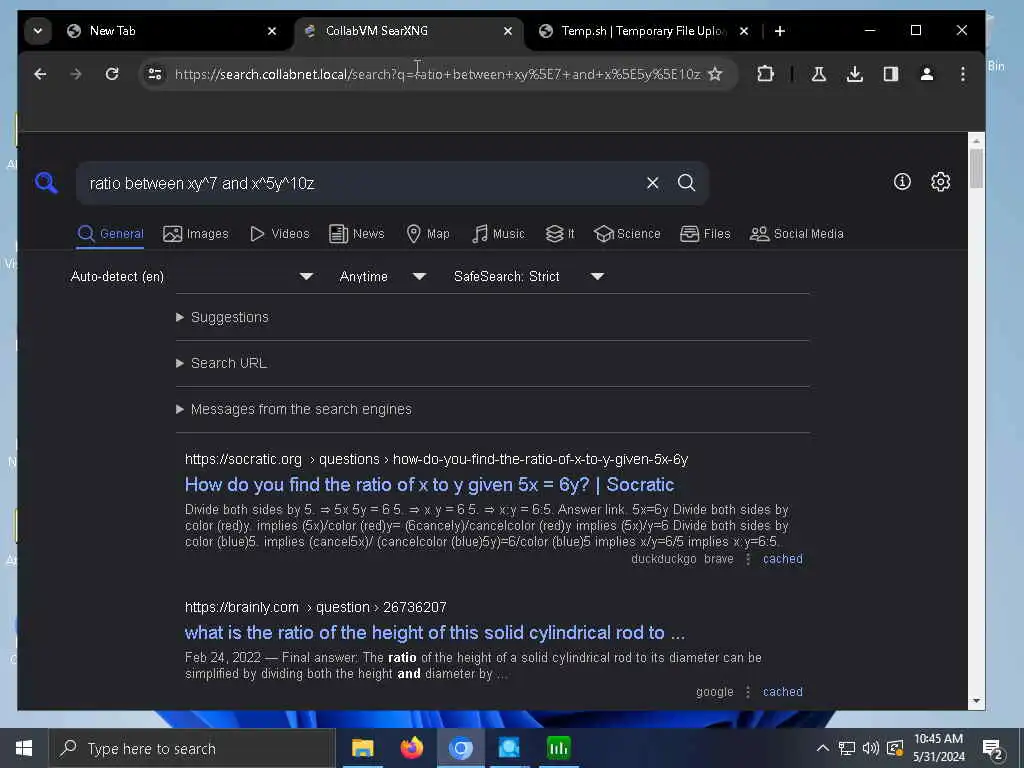The width and height of the screenshot is (1024, 768).
Task: Open cached version of Socratic result
Action: [782, 559]
